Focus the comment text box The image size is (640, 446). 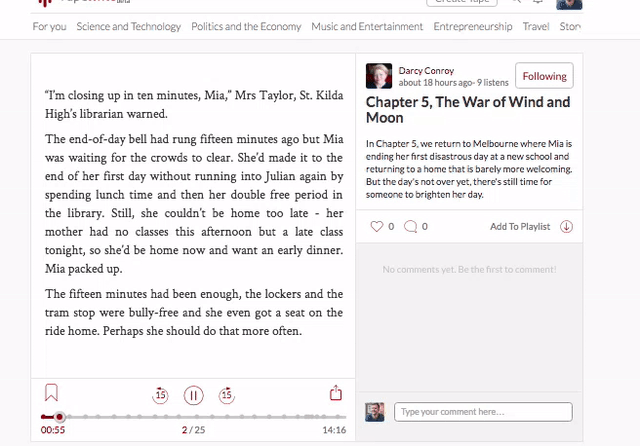click(483, 412)
